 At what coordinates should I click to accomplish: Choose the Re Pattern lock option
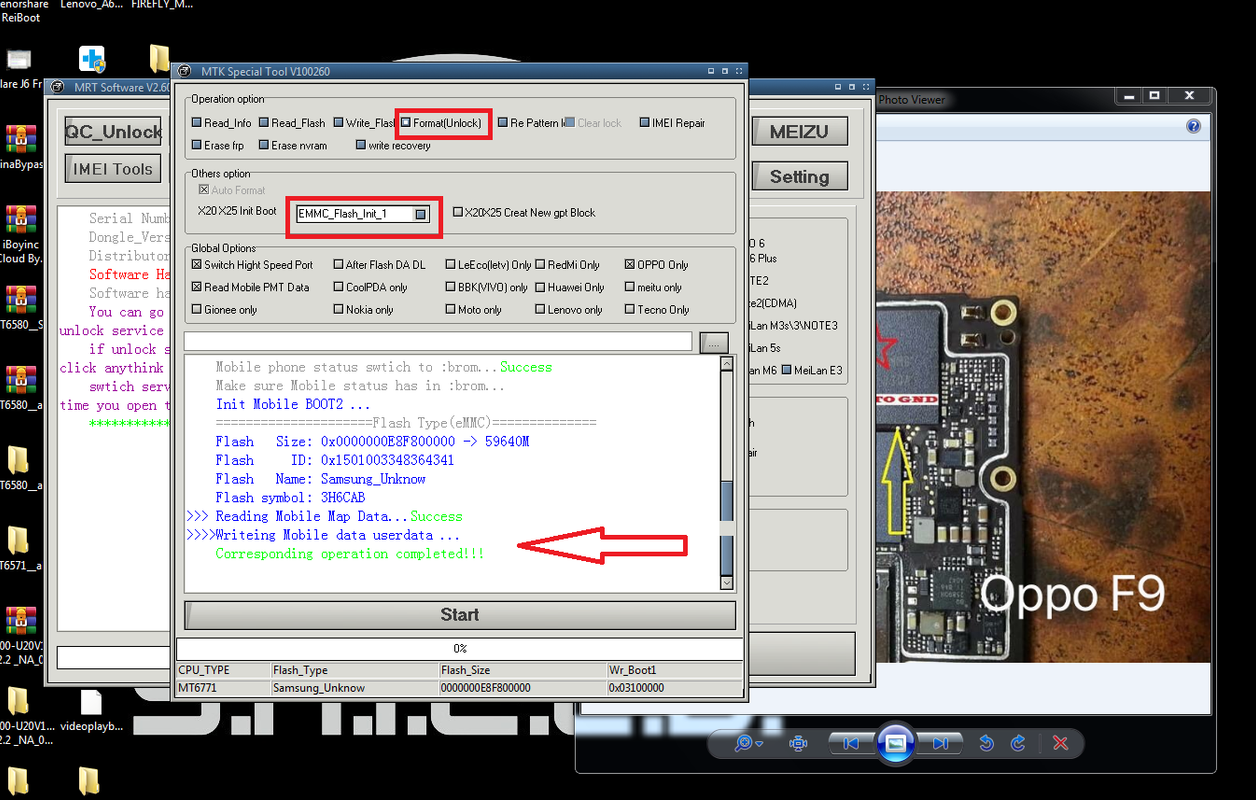[502, 123]
